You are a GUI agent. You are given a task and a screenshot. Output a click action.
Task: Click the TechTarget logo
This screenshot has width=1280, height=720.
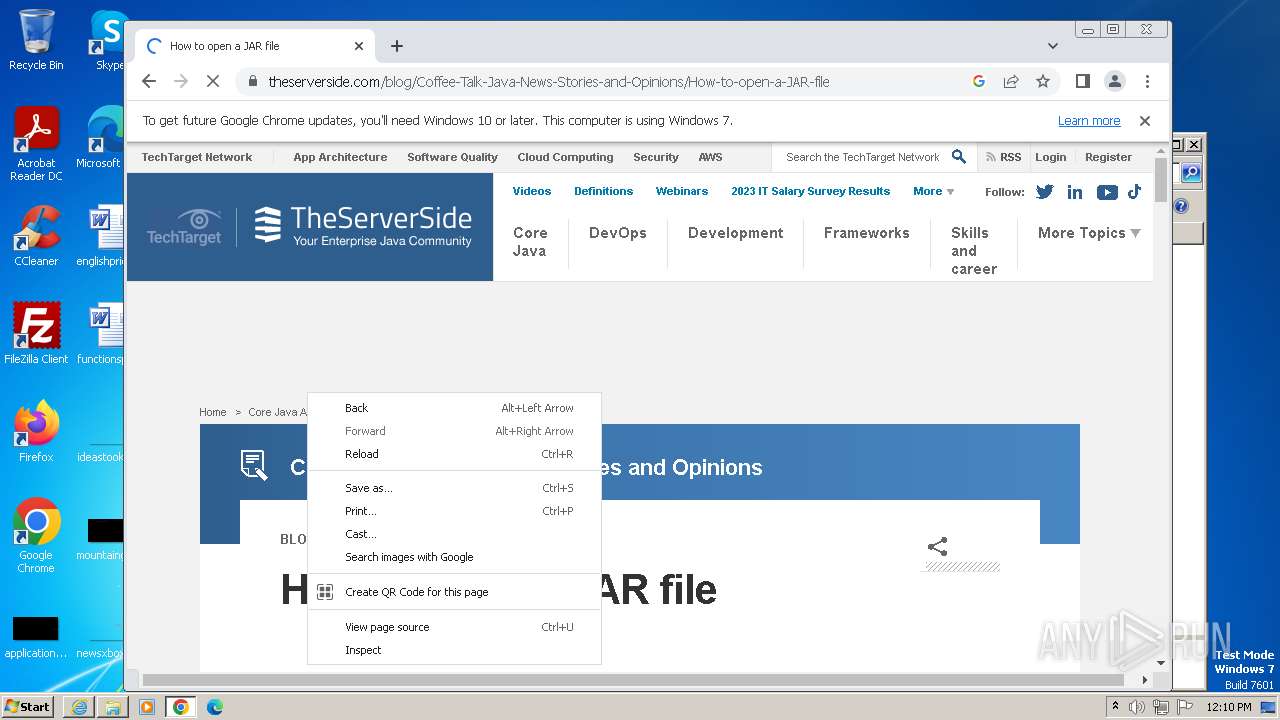184,227
